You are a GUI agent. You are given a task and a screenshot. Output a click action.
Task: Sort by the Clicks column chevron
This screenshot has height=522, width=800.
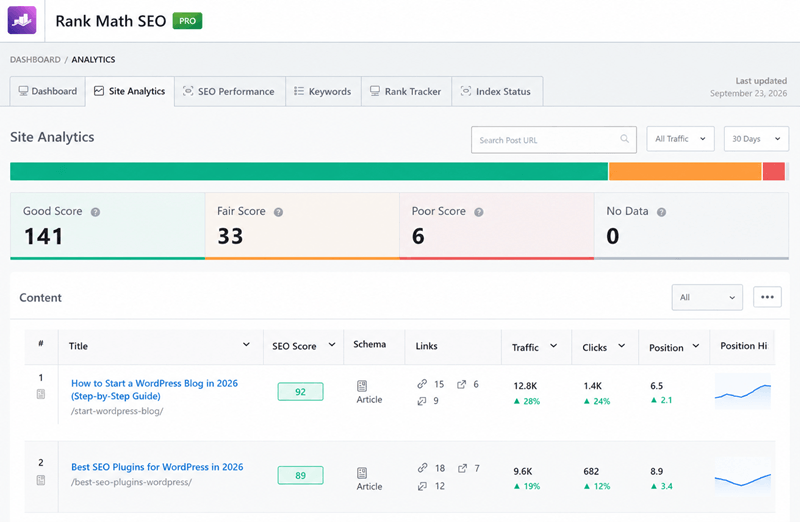point(621,346)
